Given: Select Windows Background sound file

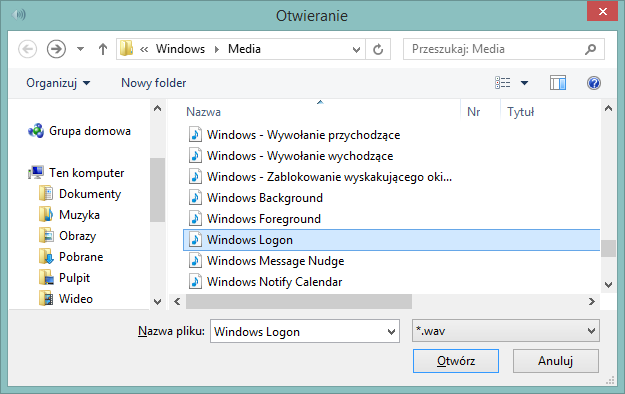Looking at the screenshot, I should pos(265,198).
